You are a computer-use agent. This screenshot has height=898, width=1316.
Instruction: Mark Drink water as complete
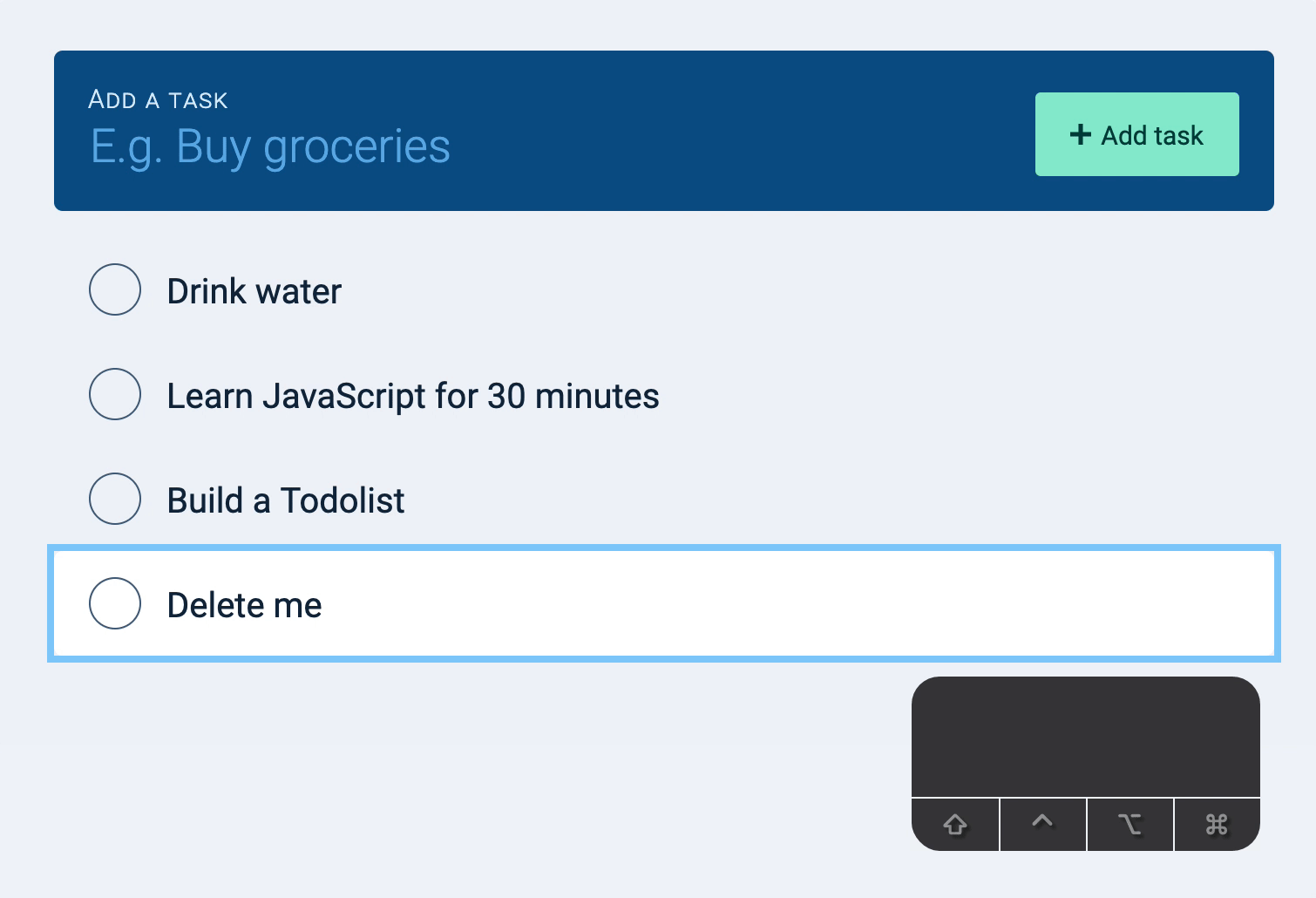115,289
